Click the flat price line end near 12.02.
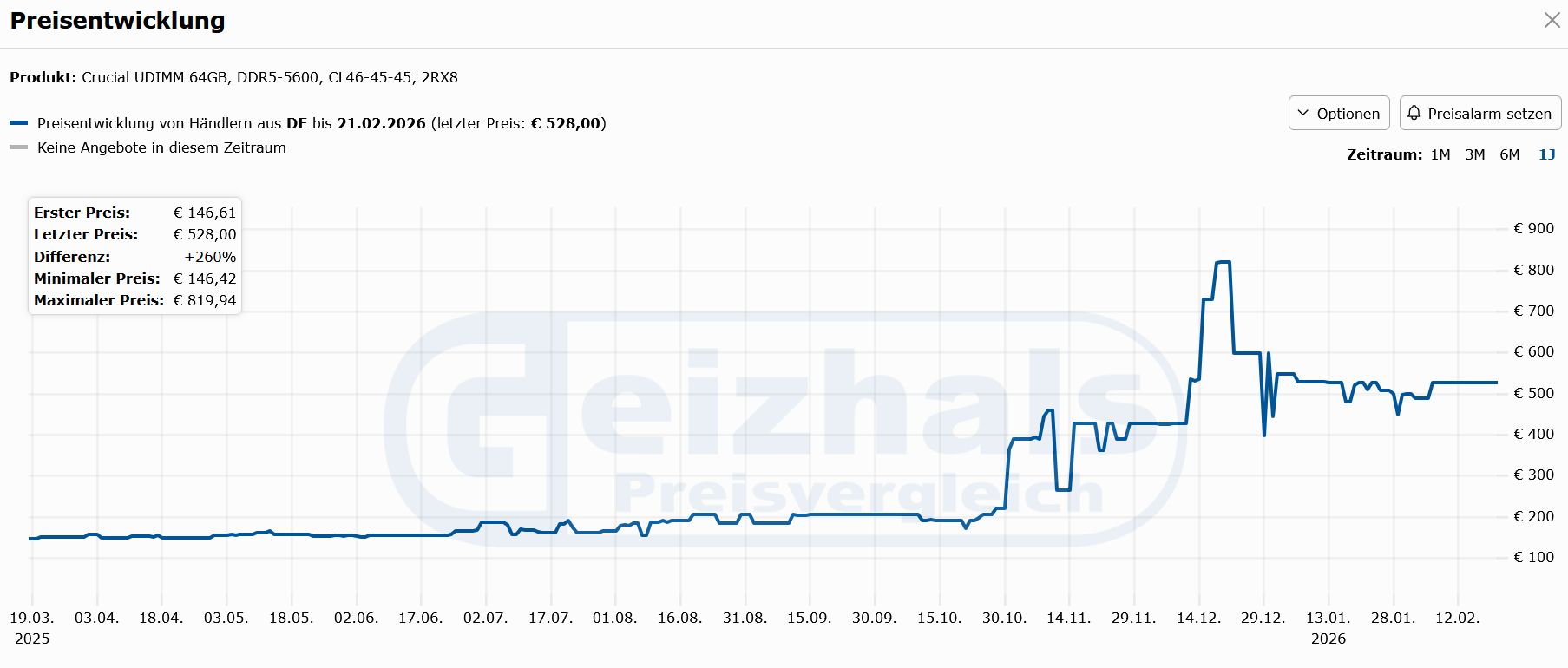 coord(1494,383)
